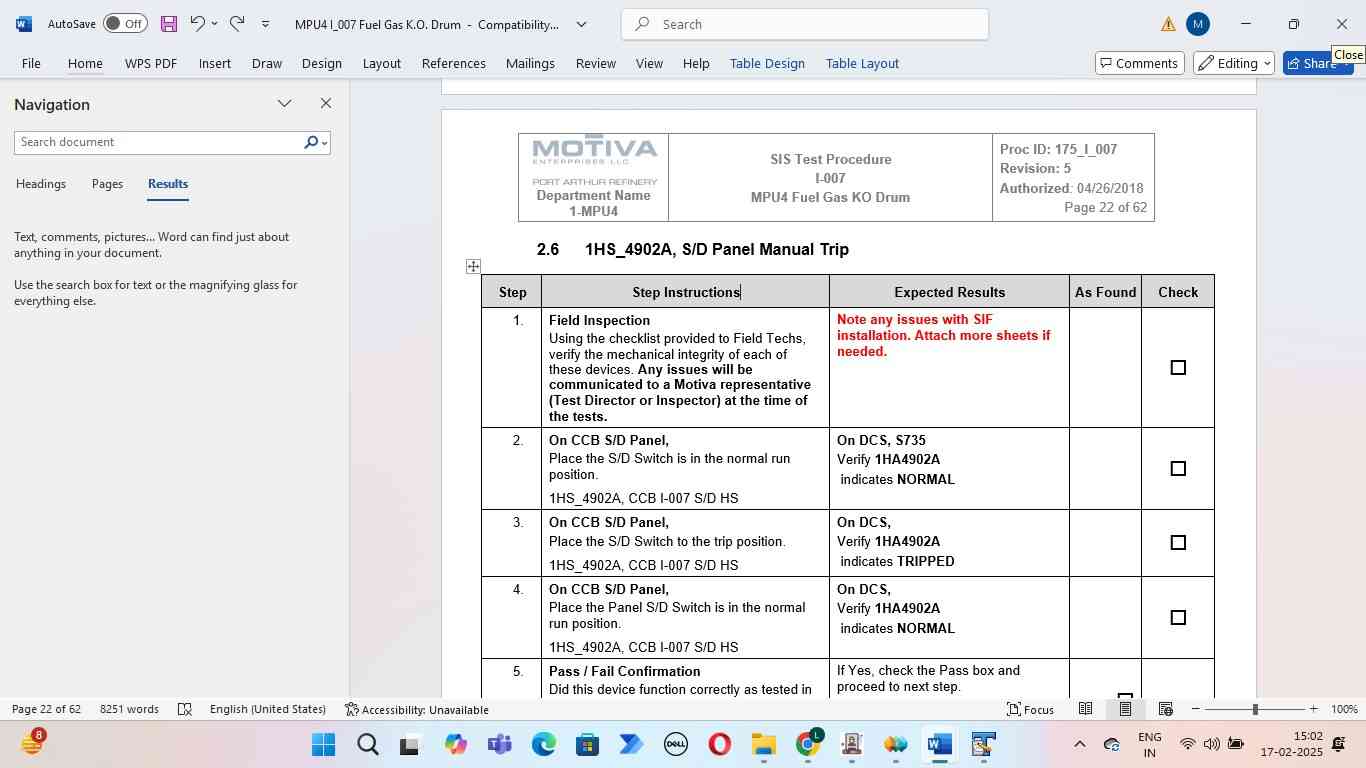Open the Draw ribbon tab
1366x768 pixels.
pos(266,63)
